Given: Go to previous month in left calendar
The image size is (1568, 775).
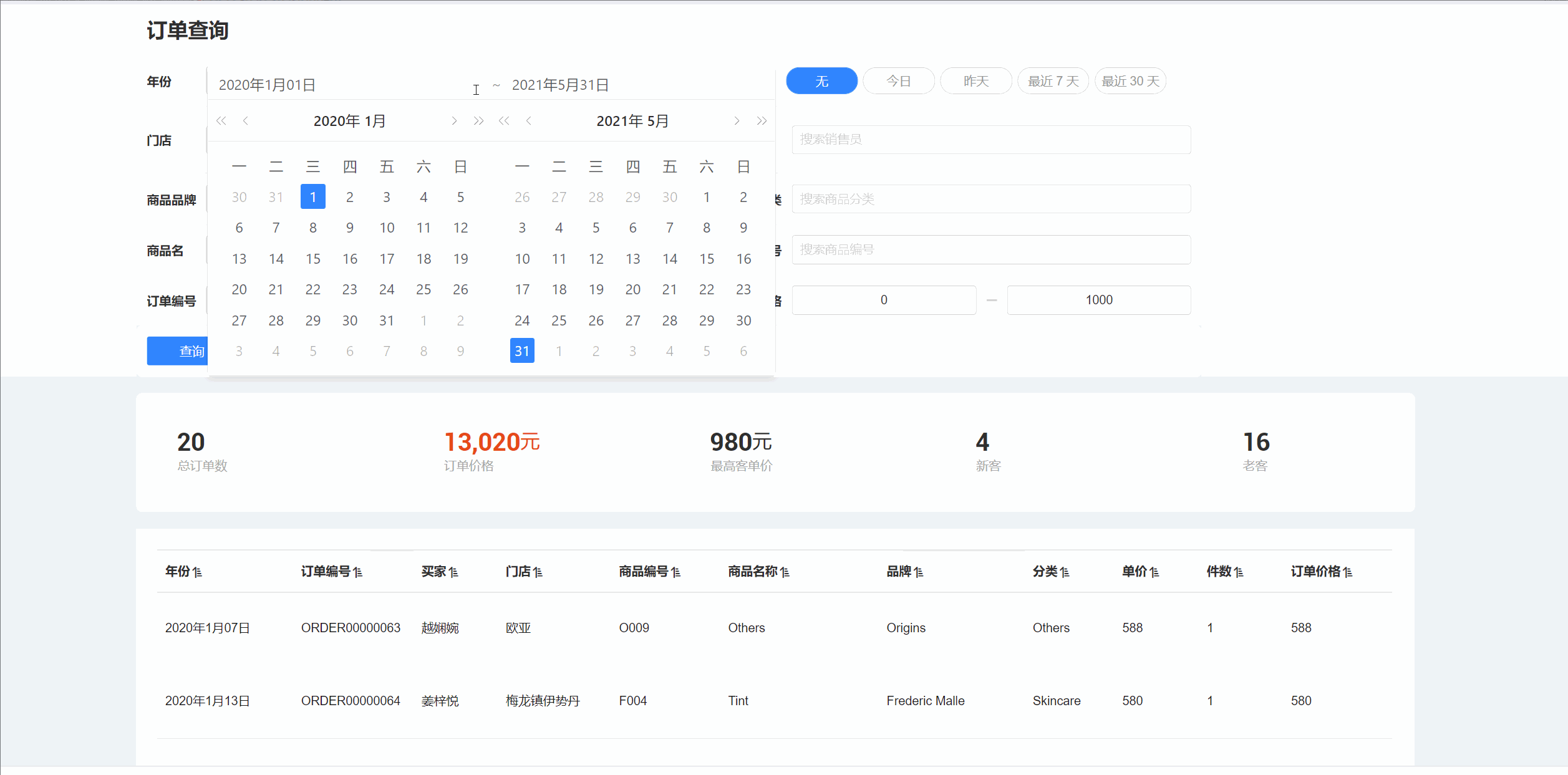Looking at the screenshot, I should (246, 121).
